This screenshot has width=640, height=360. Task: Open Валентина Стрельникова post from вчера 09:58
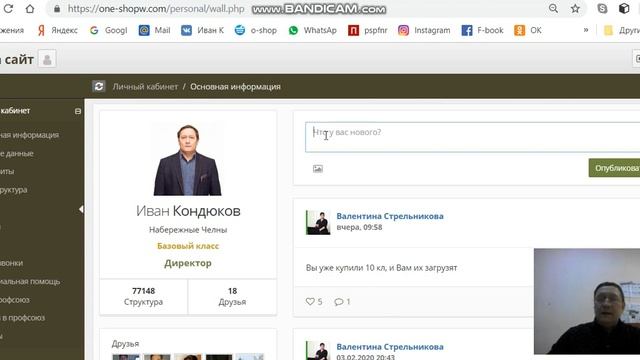click(390, 216)
